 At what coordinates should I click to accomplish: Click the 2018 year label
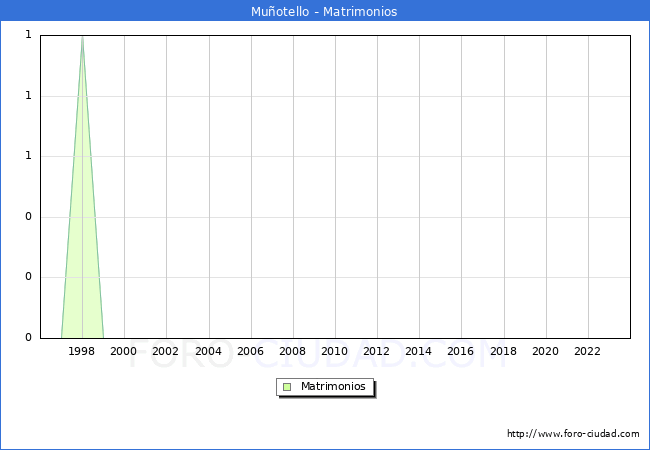pyautogui.click(x=503, y=352)
